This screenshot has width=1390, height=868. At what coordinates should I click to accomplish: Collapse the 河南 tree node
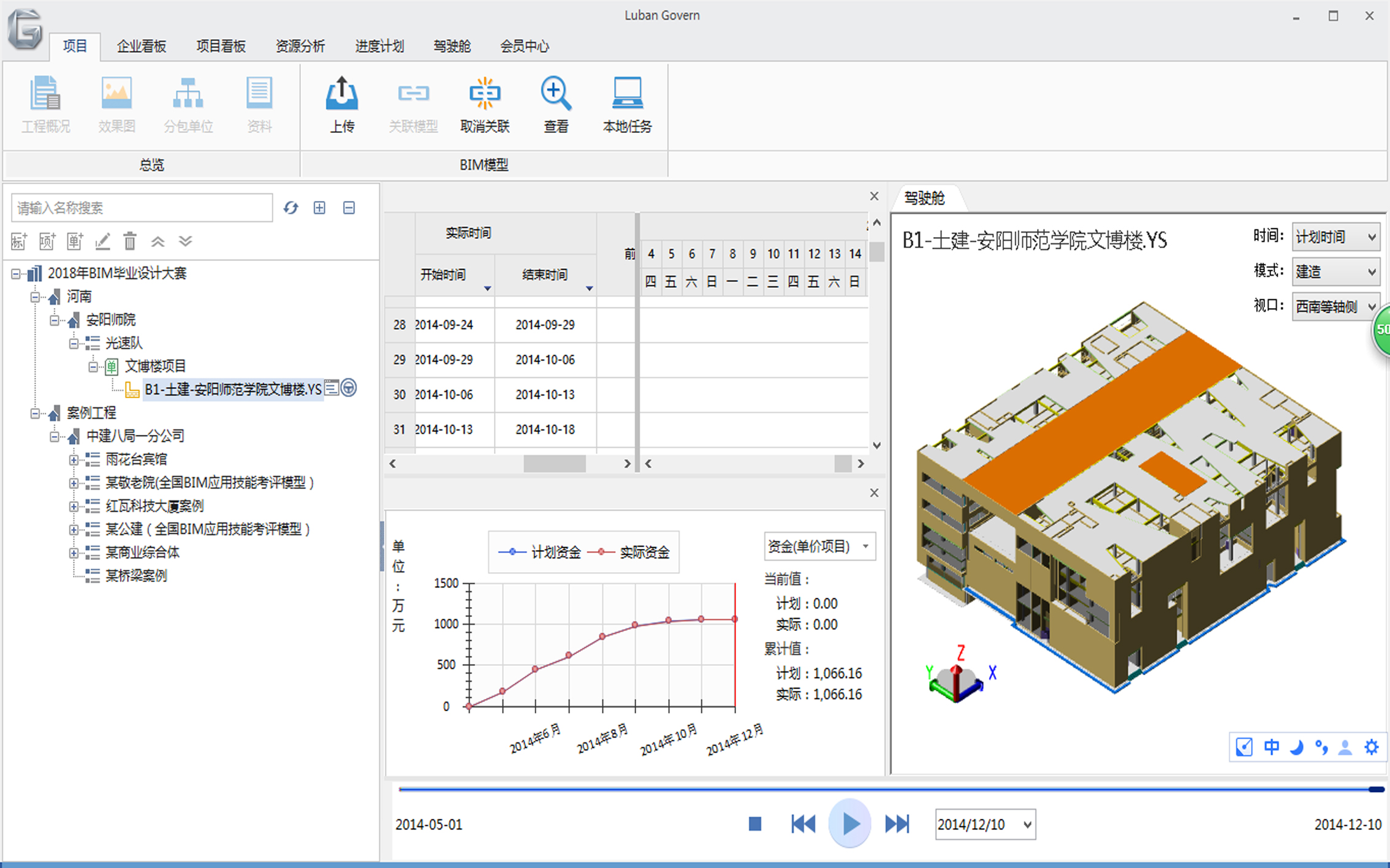35,297
